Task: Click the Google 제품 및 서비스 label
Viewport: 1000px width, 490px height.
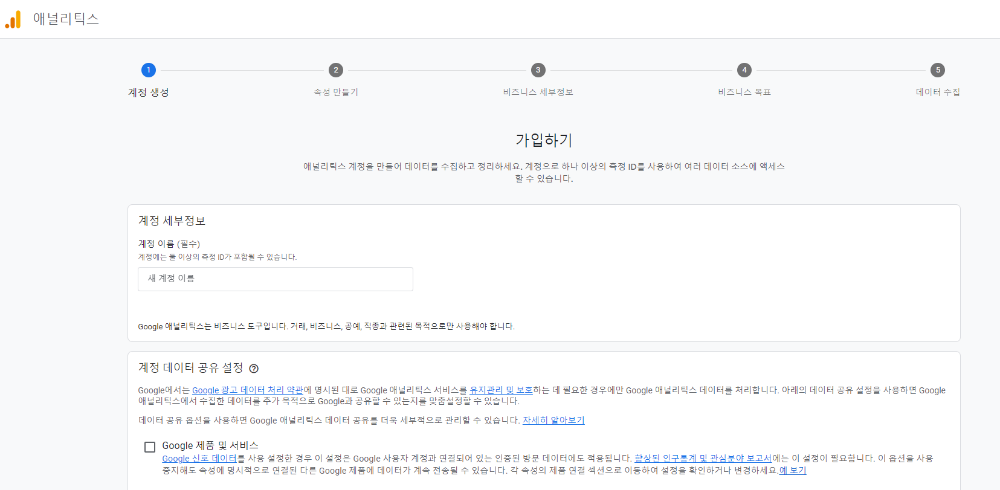Action: coord(210,445)
